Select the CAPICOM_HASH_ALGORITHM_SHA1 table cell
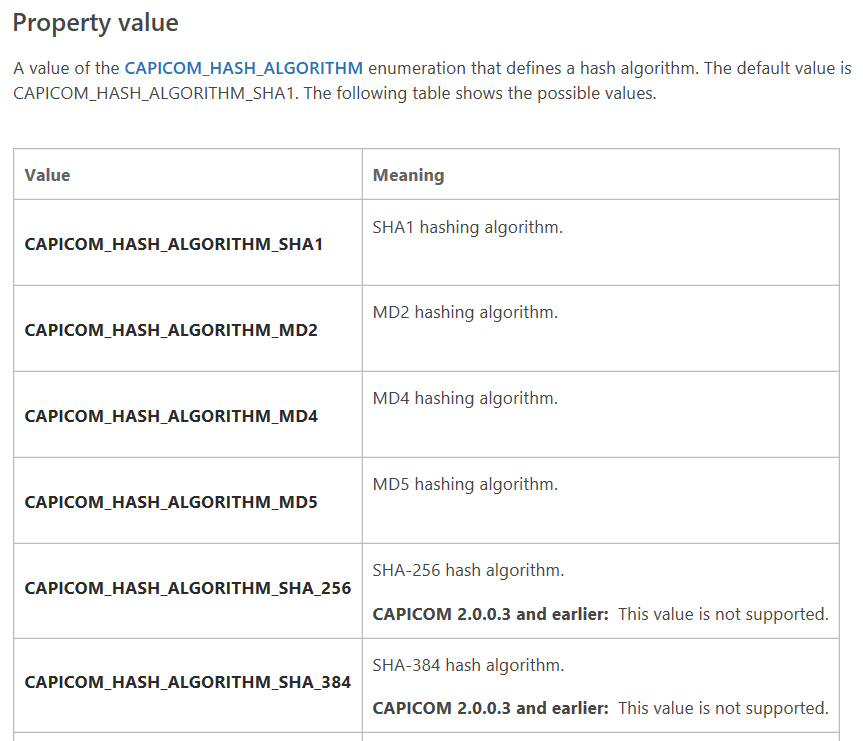Image resolution: width=863 pixels, height=741 pixels. point(174,243)
